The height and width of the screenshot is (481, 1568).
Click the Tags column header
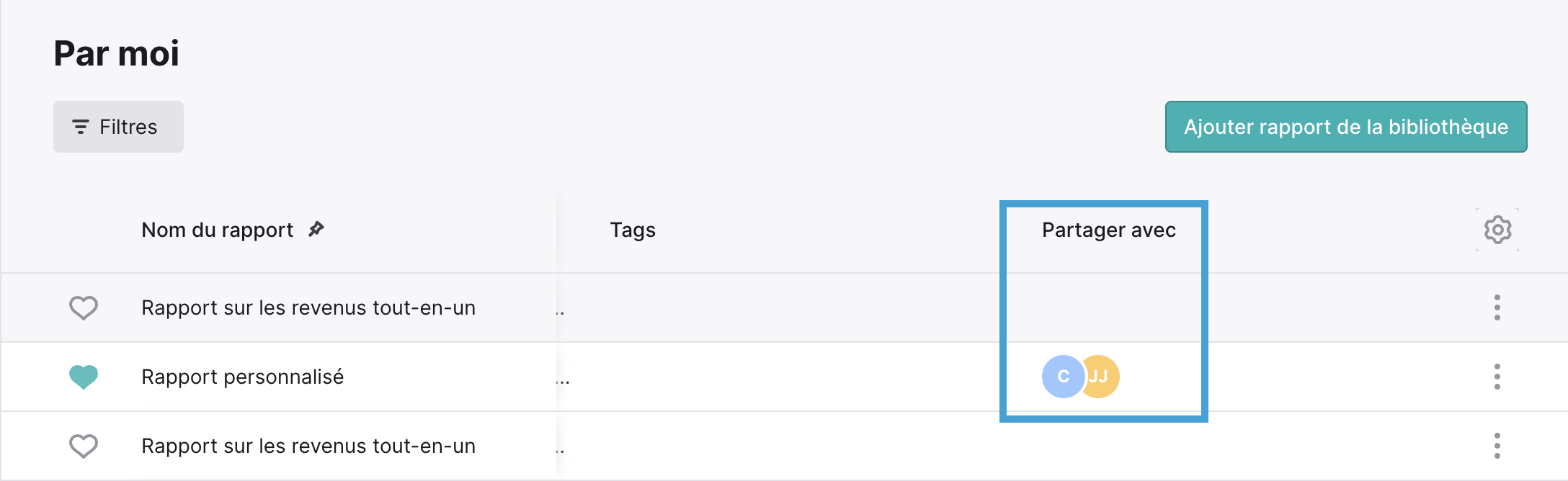click(633, 230)
